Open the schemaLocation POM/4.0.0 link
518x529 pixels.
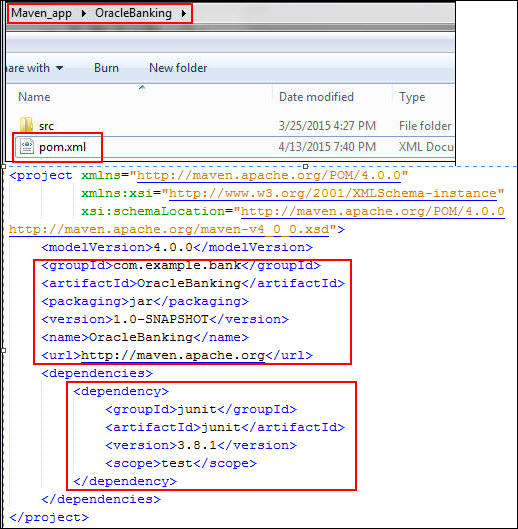(373, 212)
